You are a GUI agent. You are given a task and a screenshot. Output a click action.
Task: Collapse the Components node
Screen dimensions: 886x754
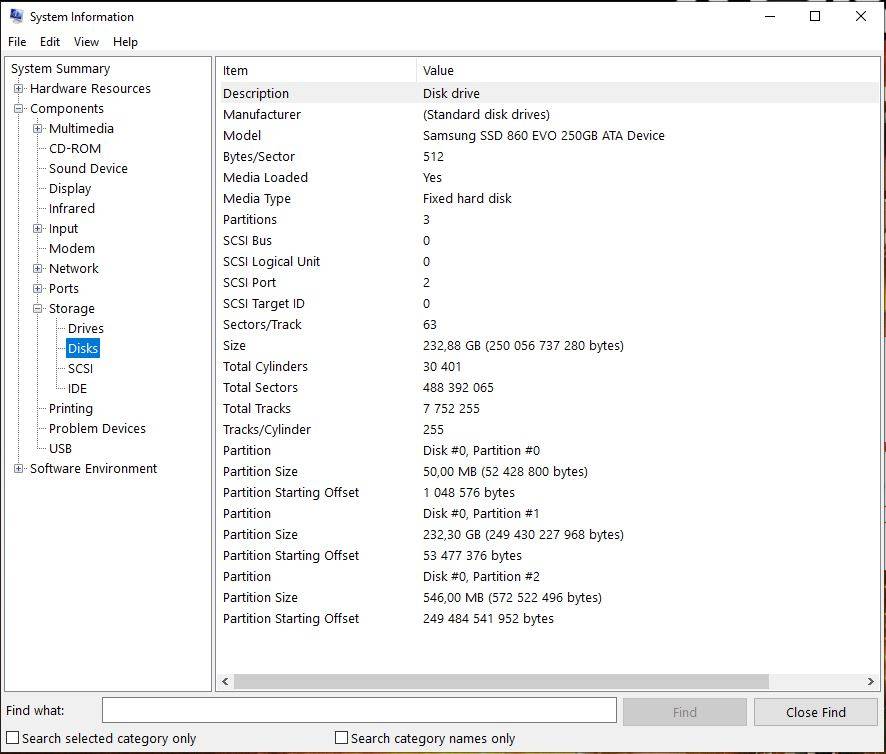(17, 108)
